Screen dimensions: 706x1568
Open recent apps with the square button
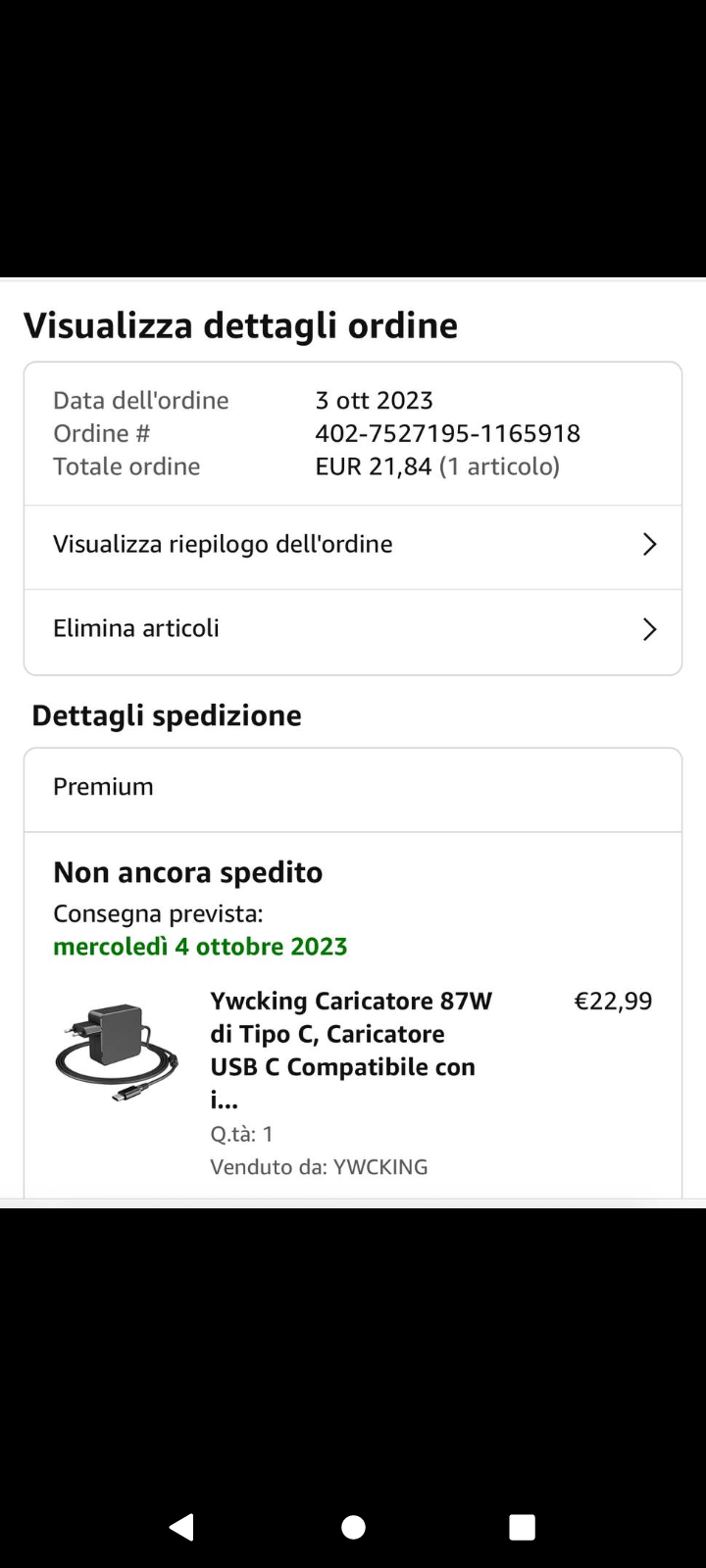tap(522, 1527)
